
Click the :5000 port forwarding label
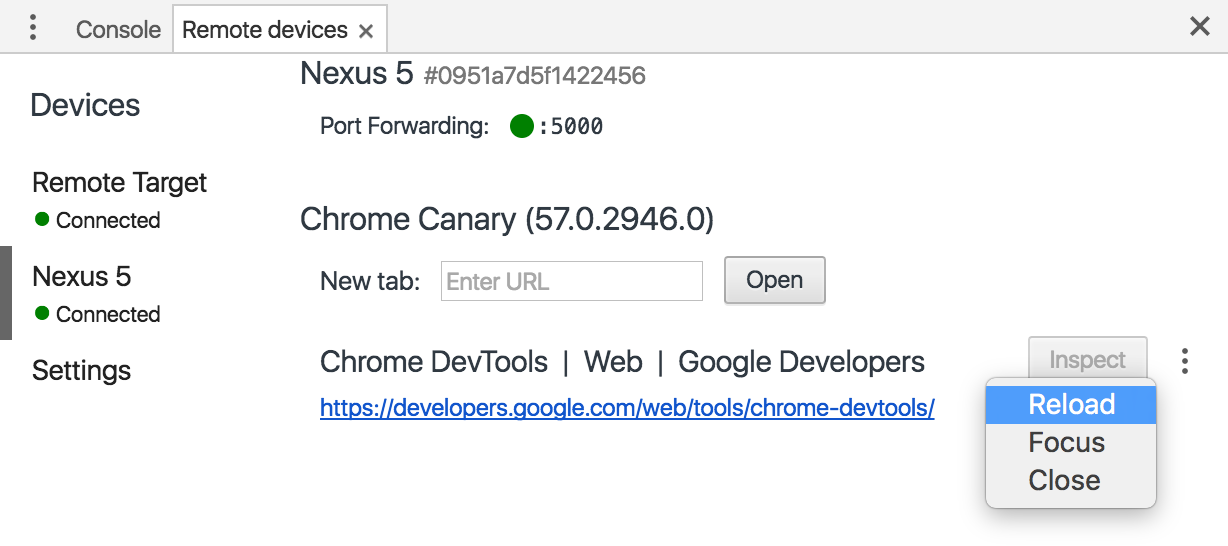[571, 127]
